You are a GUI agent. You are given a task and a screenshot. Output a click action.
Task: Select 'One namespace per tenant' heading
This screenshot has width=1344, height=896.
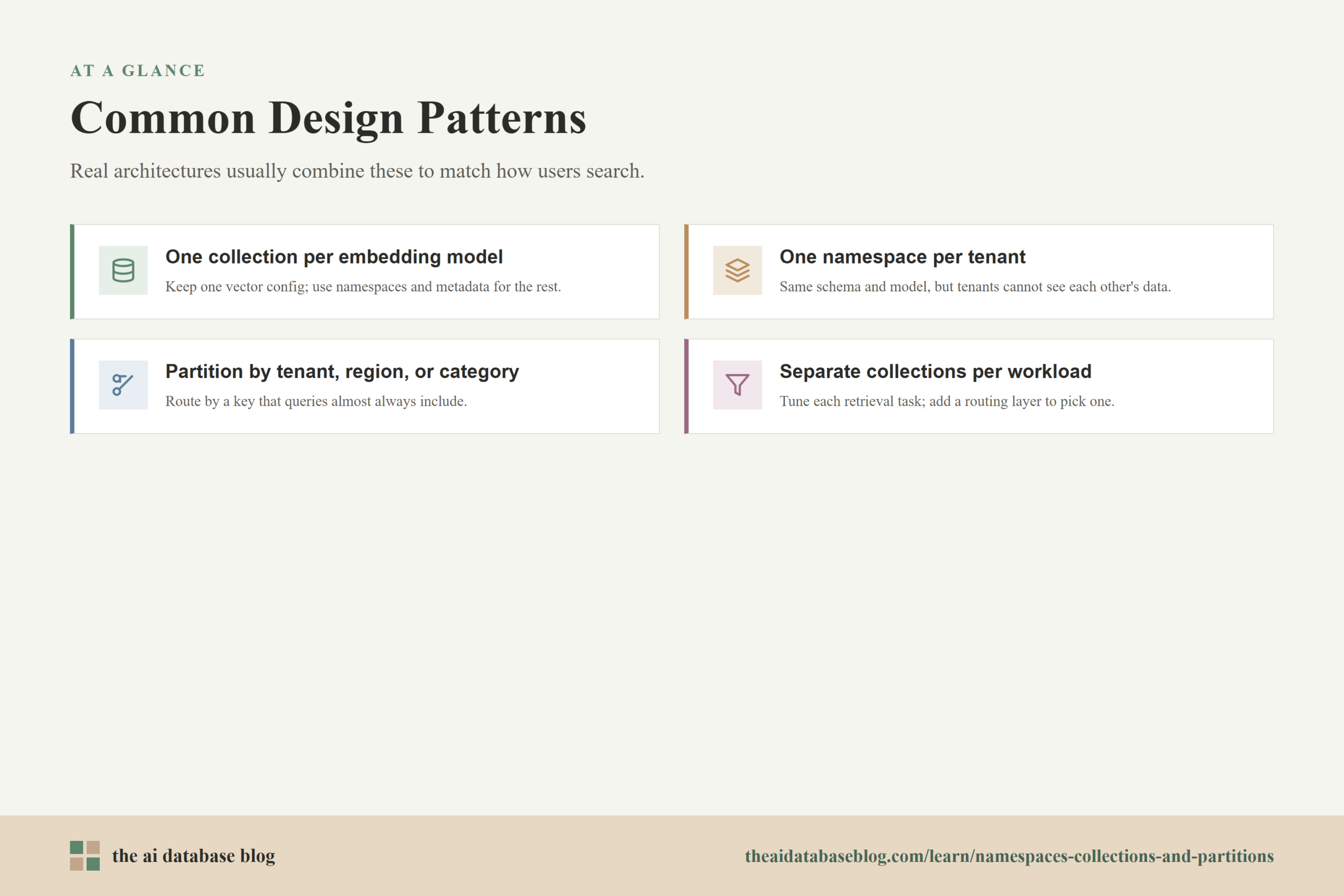902,257
